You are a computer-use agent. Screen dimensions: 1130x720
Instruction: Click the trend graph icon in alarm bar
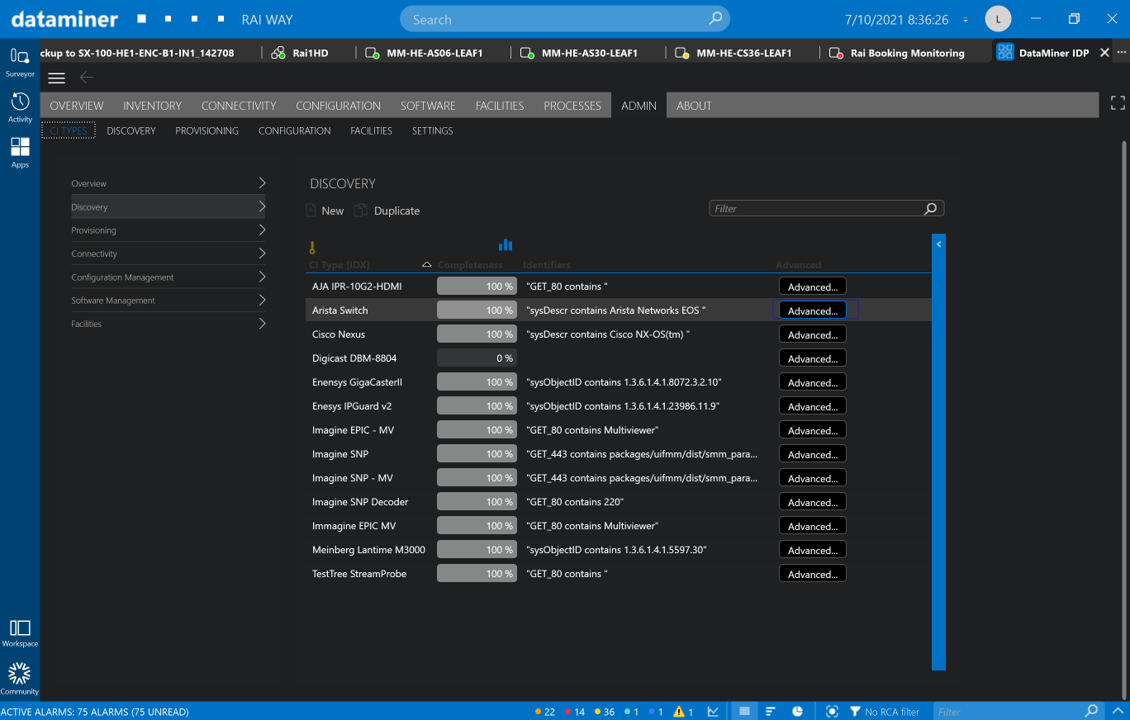pos(713,711)
